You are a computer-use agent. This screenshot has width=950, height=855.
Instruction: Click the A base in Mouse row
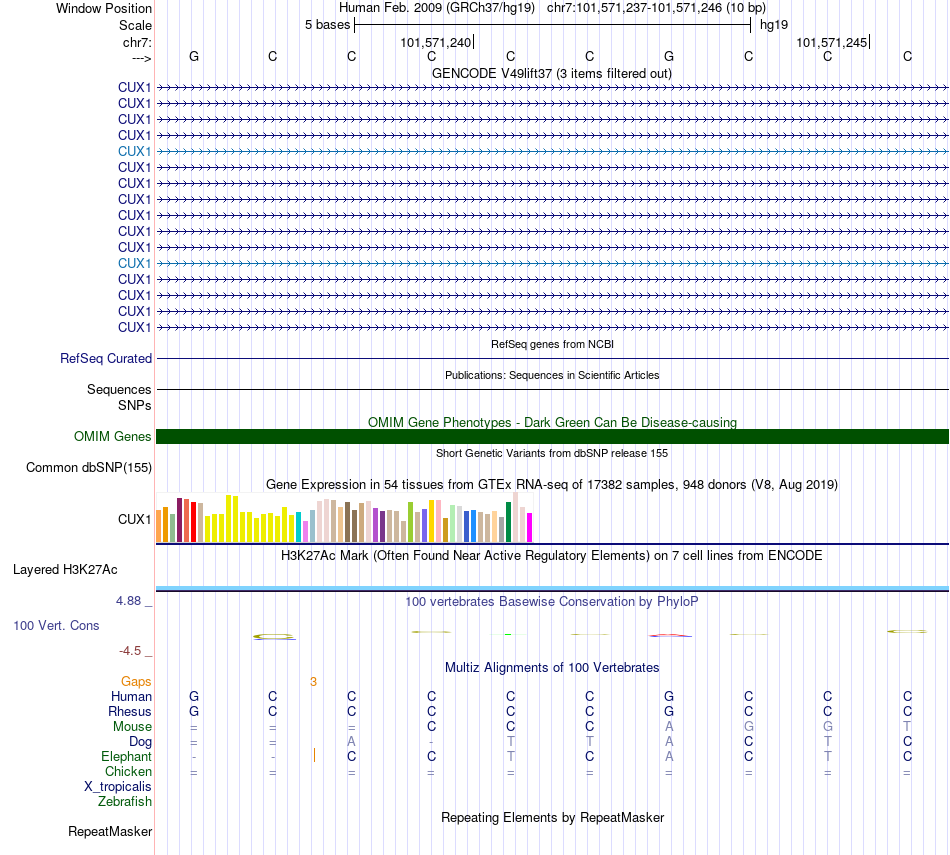click(669, 727)
